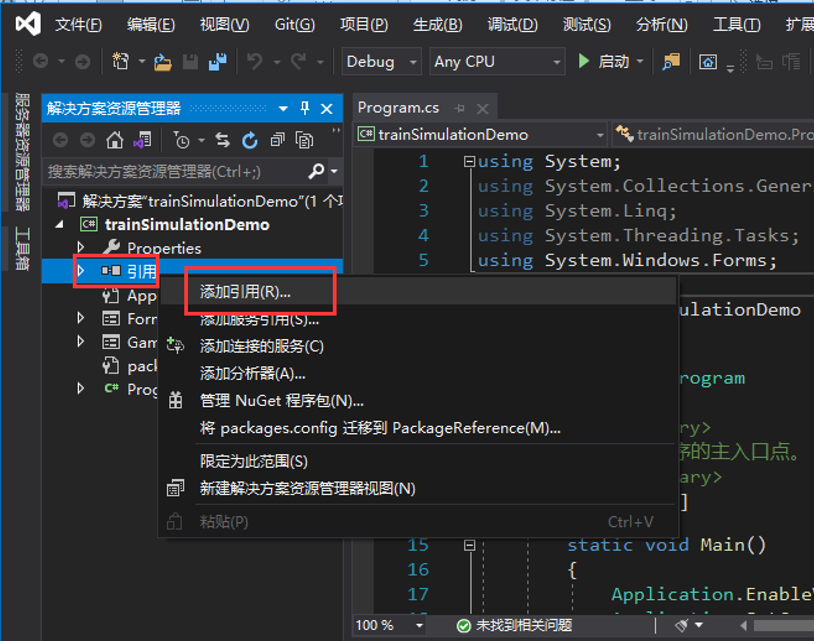Expand the 引用 references node

(x=81, y=270)
